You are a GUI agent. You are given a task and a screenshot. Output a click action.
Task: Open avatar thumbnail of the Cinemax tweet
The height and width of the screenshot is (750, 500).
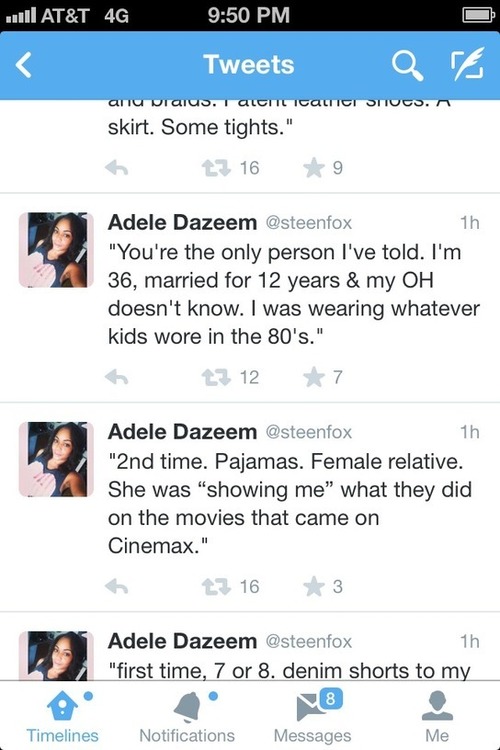56,459
